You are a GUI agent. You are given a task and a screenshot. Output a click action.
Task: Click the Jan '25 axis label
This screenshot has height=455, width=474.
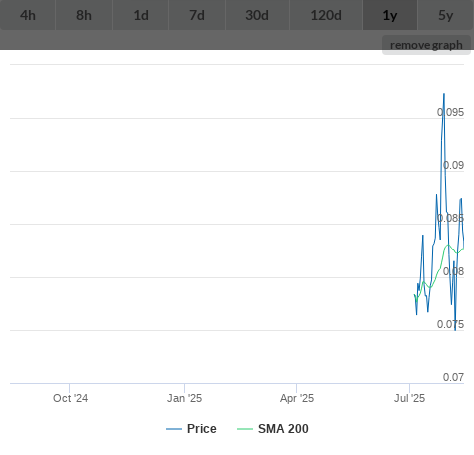pyautogui.click(x=184, y=398)
